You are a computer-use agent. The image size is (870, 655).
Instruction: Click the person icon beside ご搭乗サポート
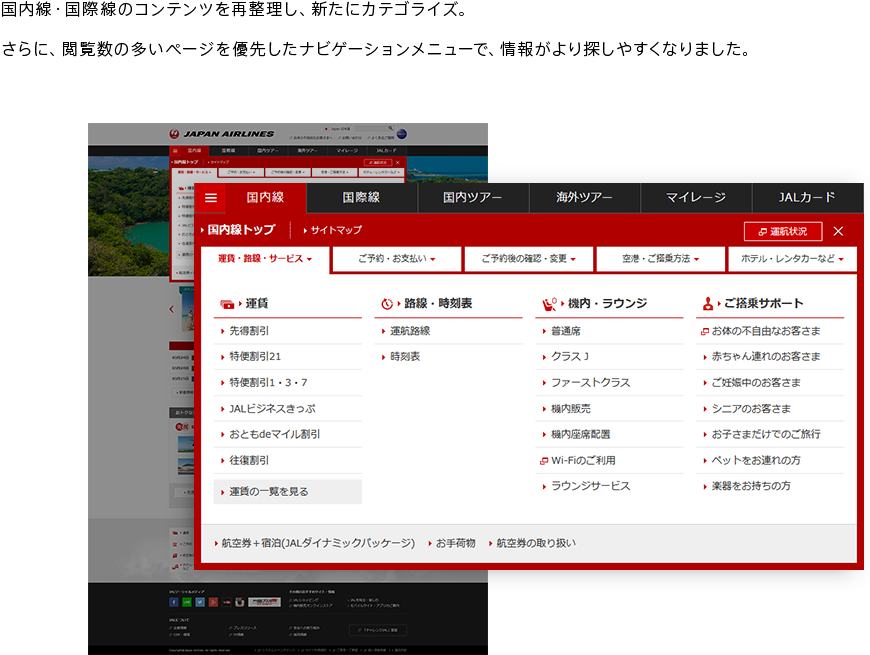[709, 302]
